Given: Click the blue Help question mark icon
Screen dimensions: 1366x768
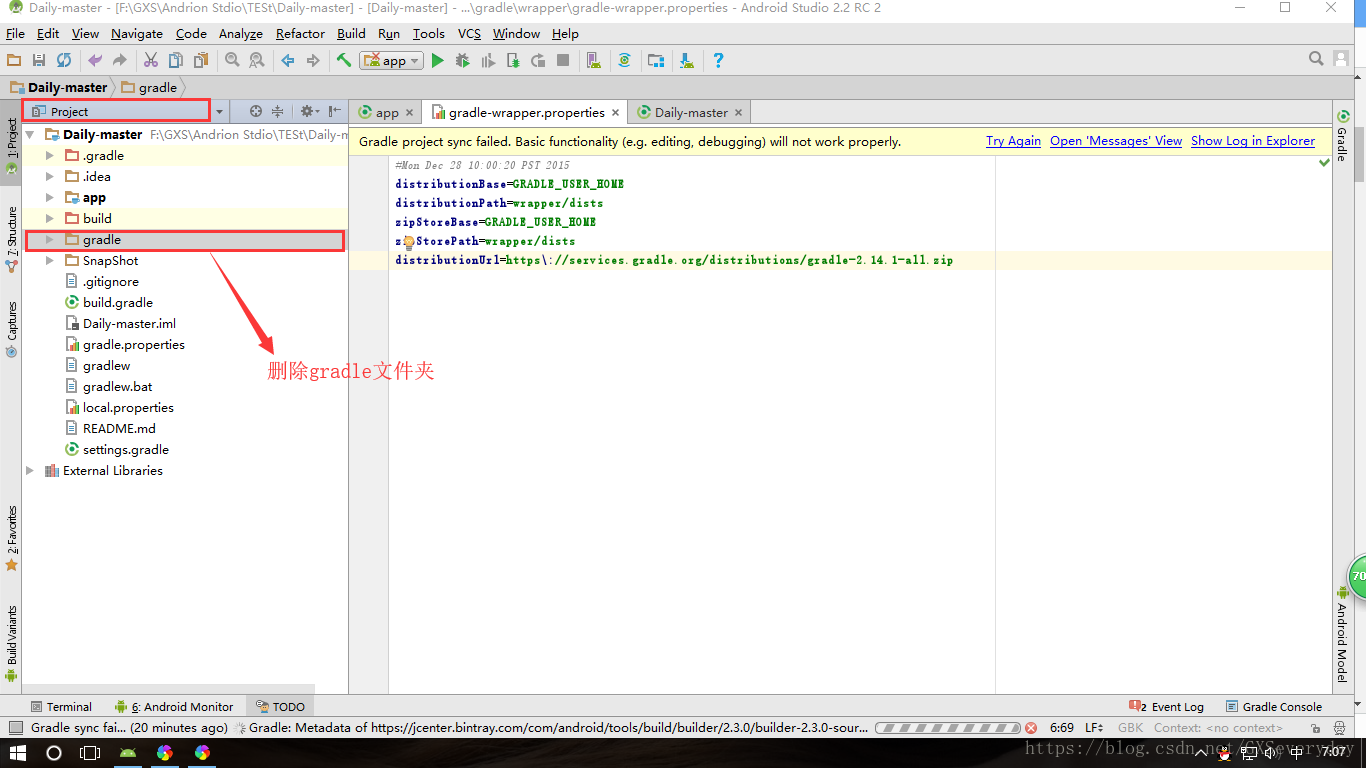Looking at the screenshot, I should pyautogui.click(x=718, y=61).
